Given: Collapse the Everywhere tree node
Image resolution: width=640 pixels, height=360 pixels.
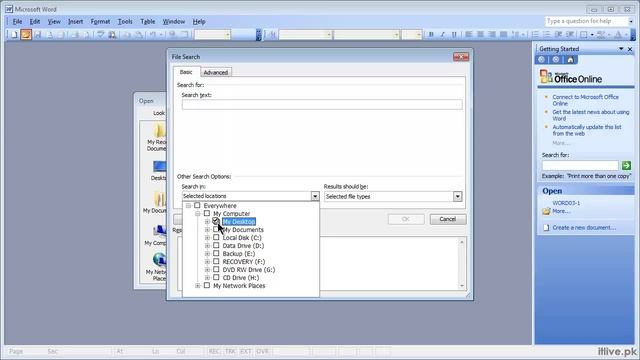Looking at the screenshot, I should [188, 205].
